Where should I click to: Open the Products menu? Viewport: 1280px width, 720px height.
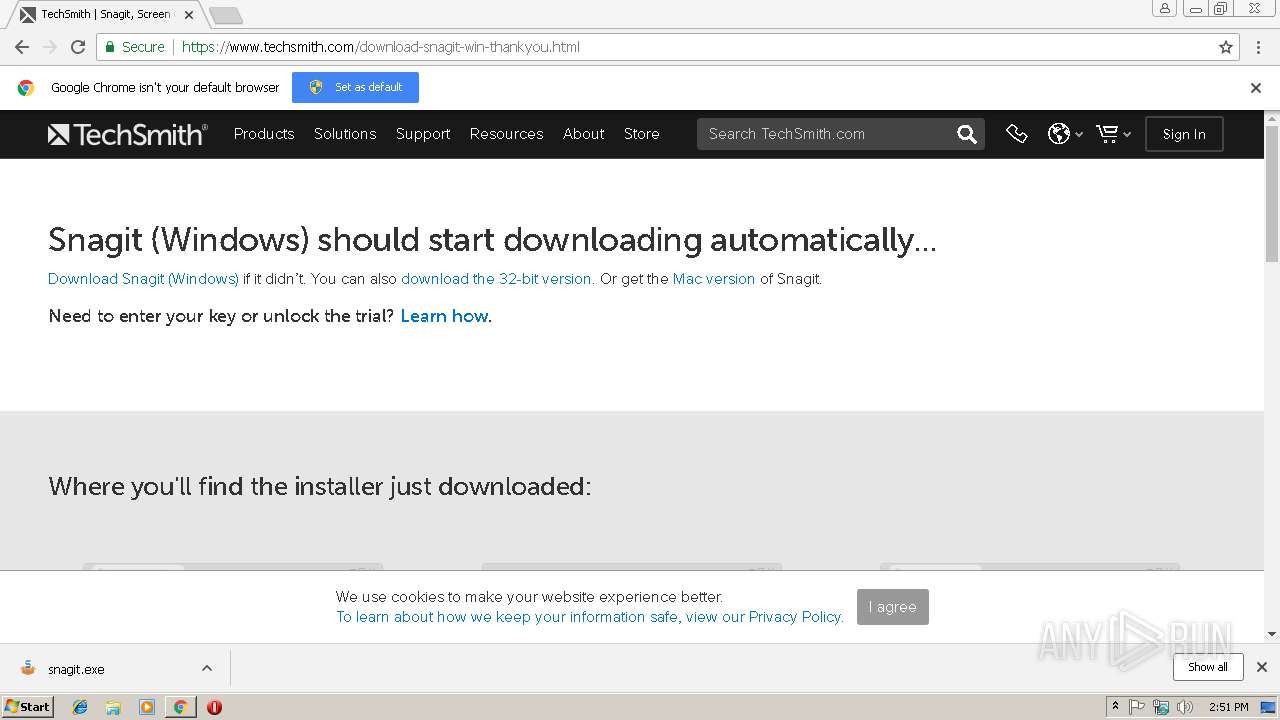[264, 134]
